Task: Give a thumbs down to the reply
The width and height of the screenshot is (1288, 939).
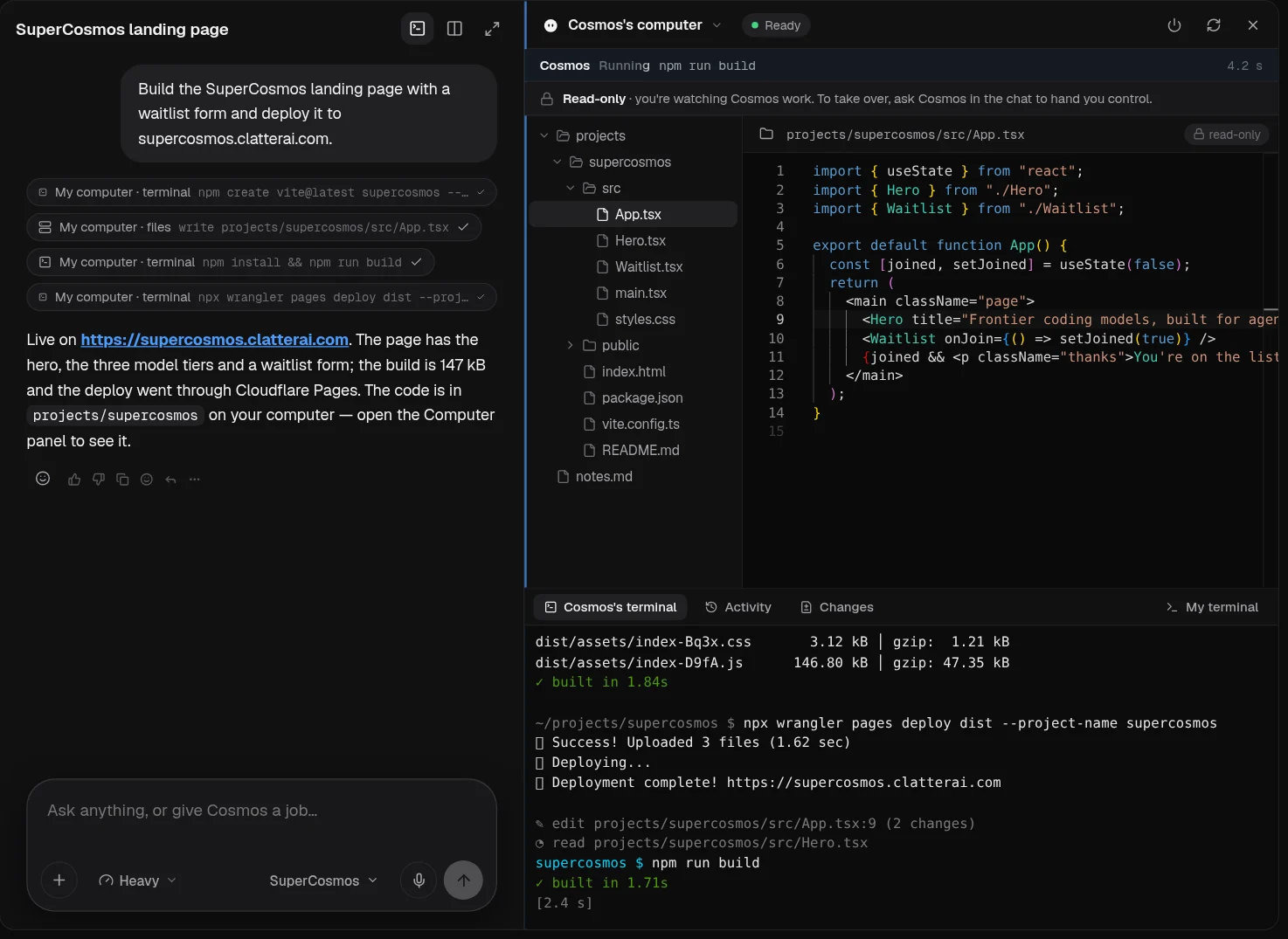Action: [x=99, y=479]
